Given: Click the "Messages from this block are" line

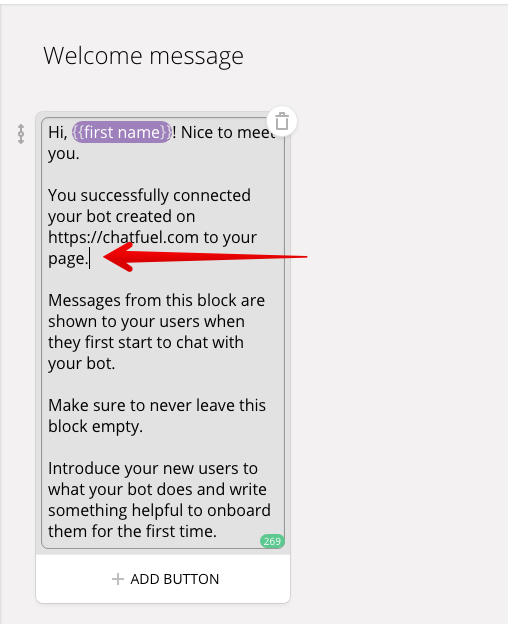Looking at the screenshot, I should 156,300.
